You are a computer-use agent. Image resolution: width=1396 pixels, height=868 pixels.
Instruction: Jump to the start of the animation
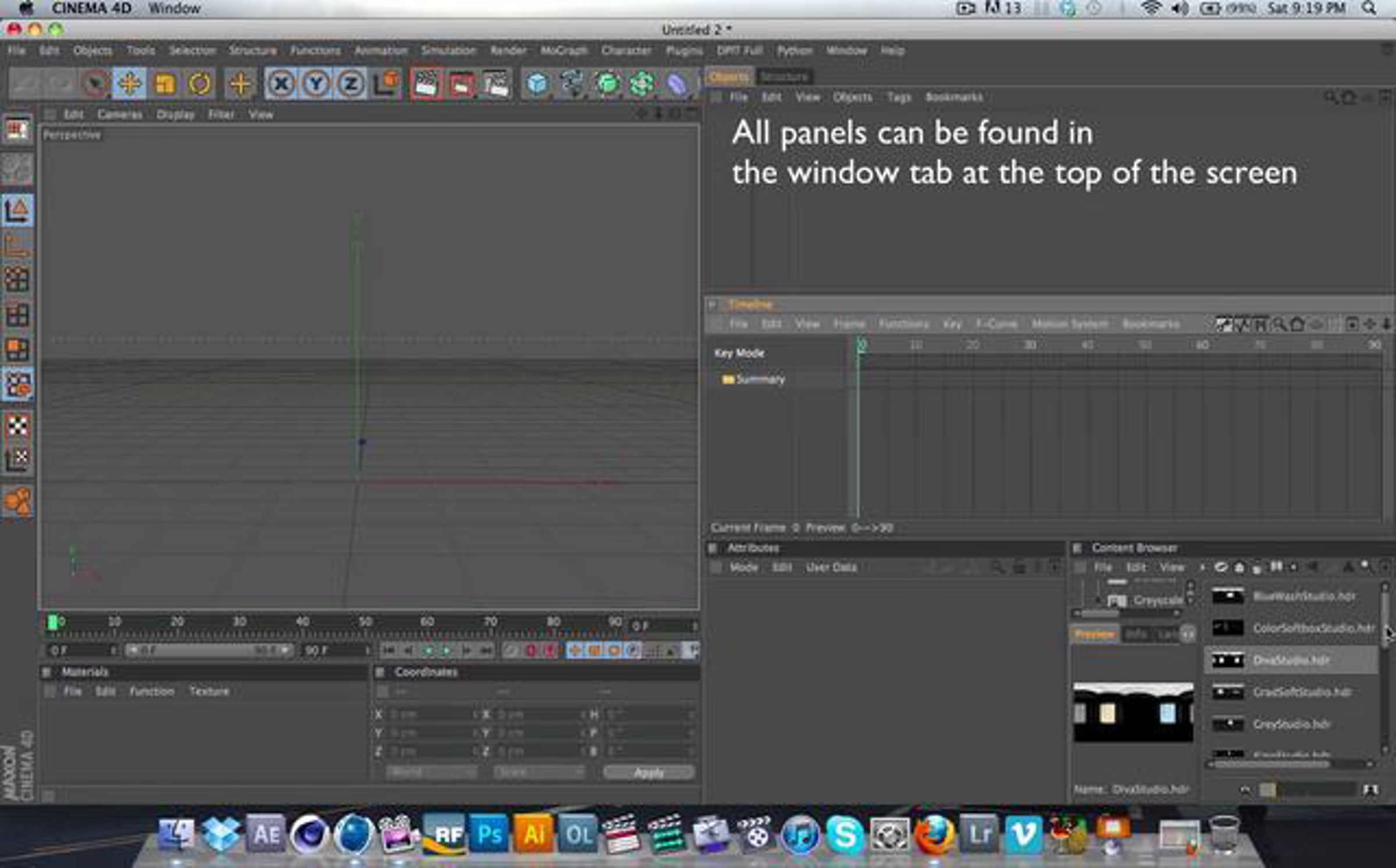pos(389,650)
